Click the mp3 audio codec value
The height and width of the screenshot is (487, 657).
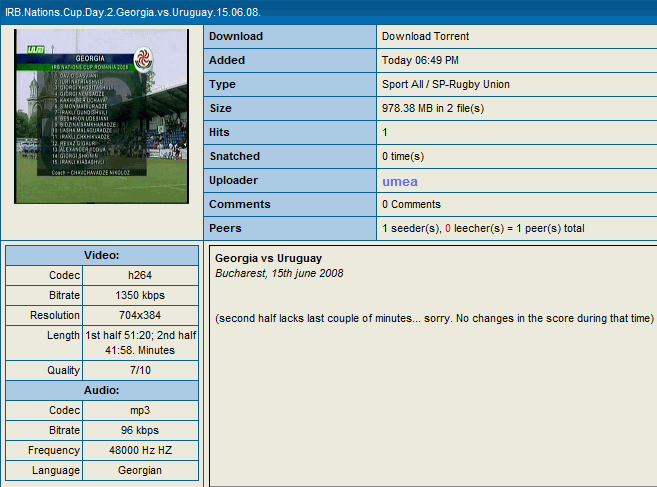click(140, 410)
